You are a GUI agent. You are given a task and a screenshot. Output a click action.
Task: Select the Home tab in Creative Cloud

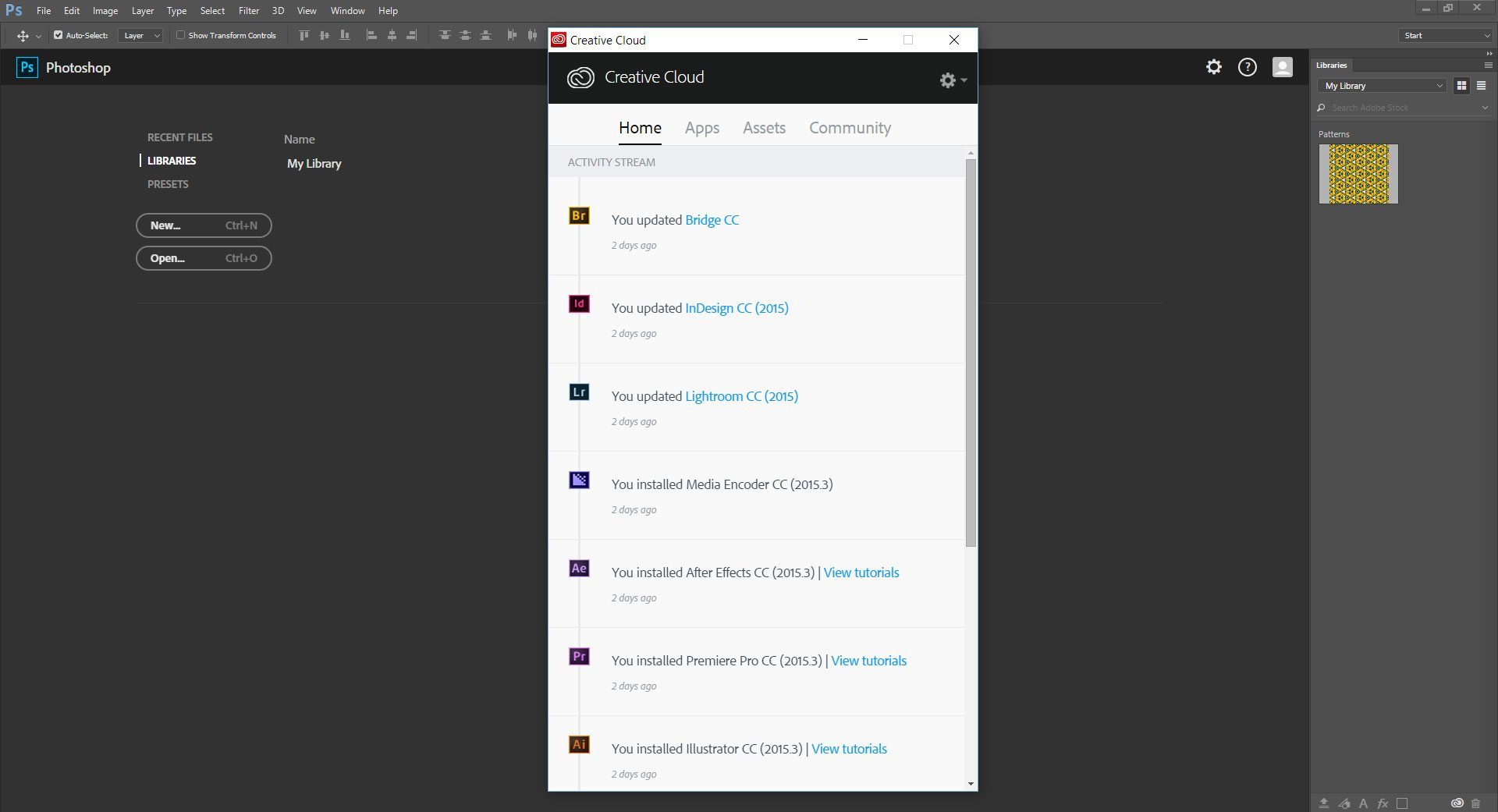[640, 128]
